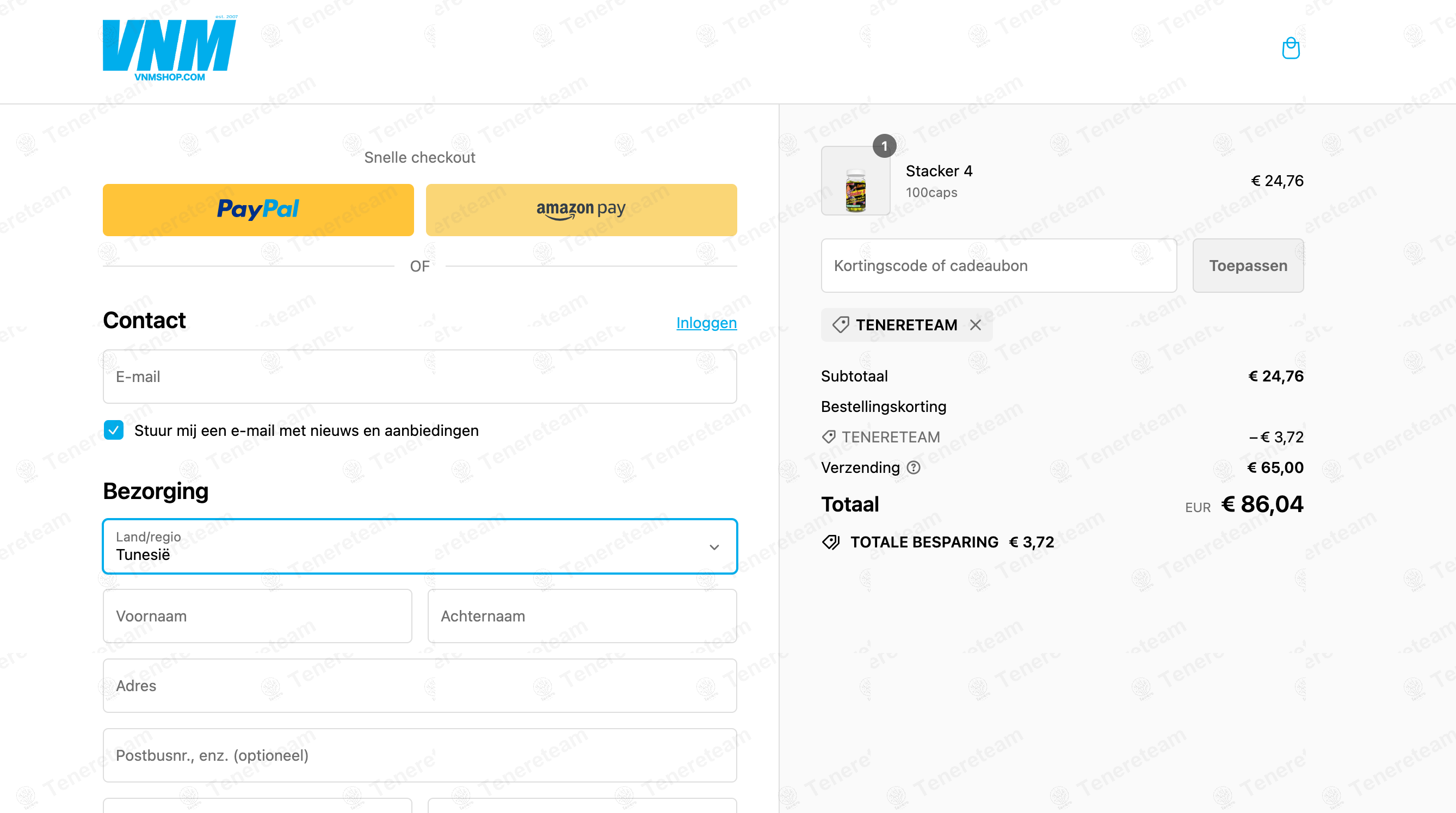The height and width of the screenshot is (813, 1456).
Task: Click the Snelle checkout heading
Action: (x=419, y=157)
